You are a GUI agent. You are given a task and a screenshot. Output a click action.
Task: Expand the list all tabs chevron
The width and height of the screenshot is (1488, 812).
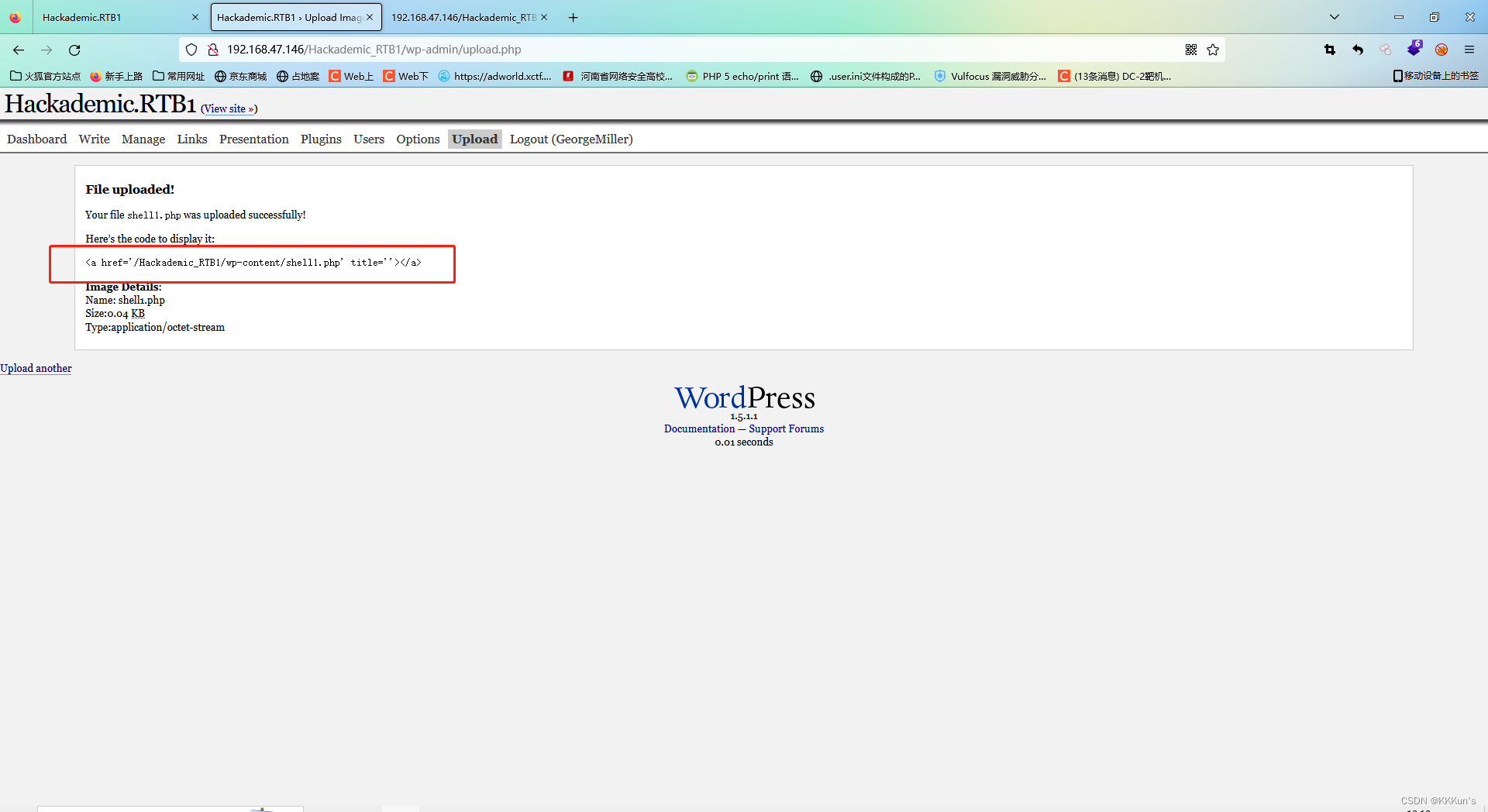1335,17
